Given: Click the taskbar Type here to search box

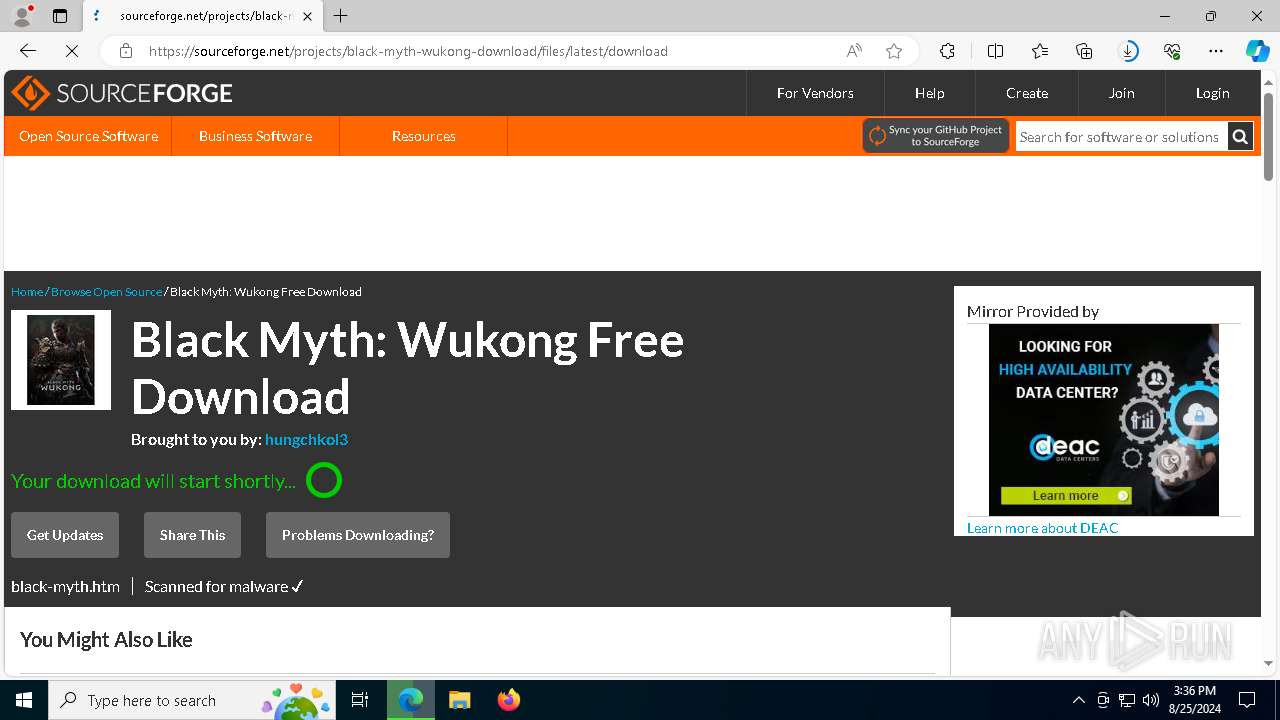Looking at the screenshot, I should tap(192, 700).
